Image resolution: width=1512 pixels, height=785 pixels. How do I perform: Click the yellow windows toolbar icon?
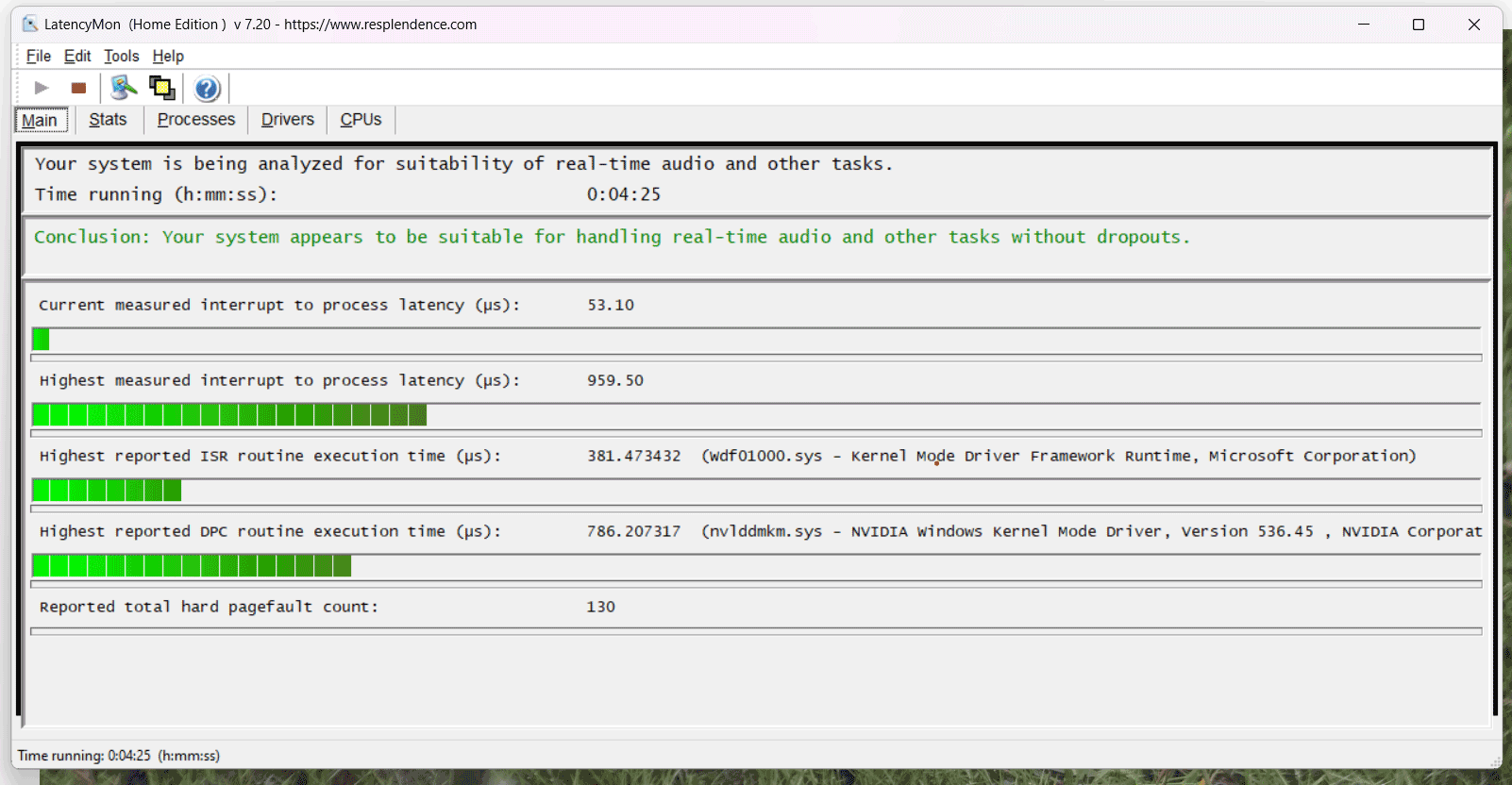click(162, 88)
